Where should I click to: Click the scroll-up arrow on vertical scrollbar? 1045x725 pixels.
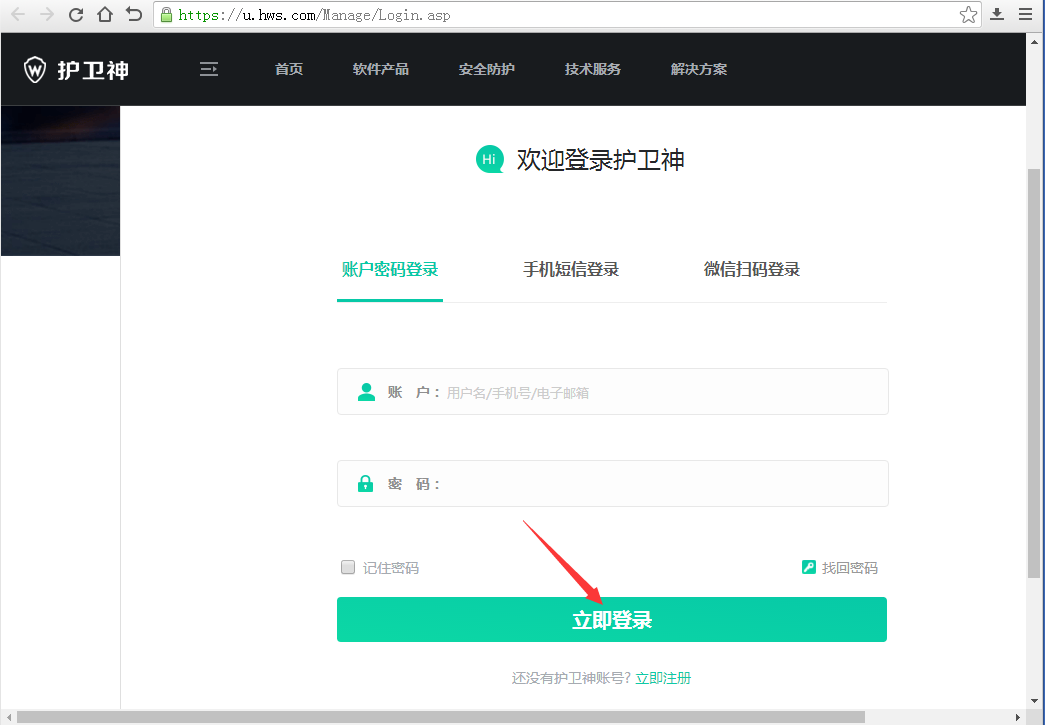coord(1034,41)
